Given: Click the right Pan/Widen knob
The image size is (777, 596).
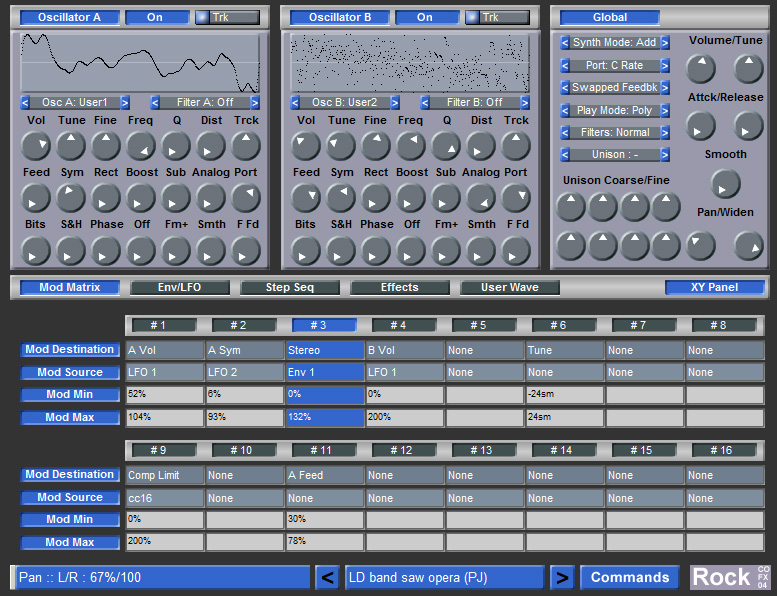Looking at the screenshot, I should [748, 246].
